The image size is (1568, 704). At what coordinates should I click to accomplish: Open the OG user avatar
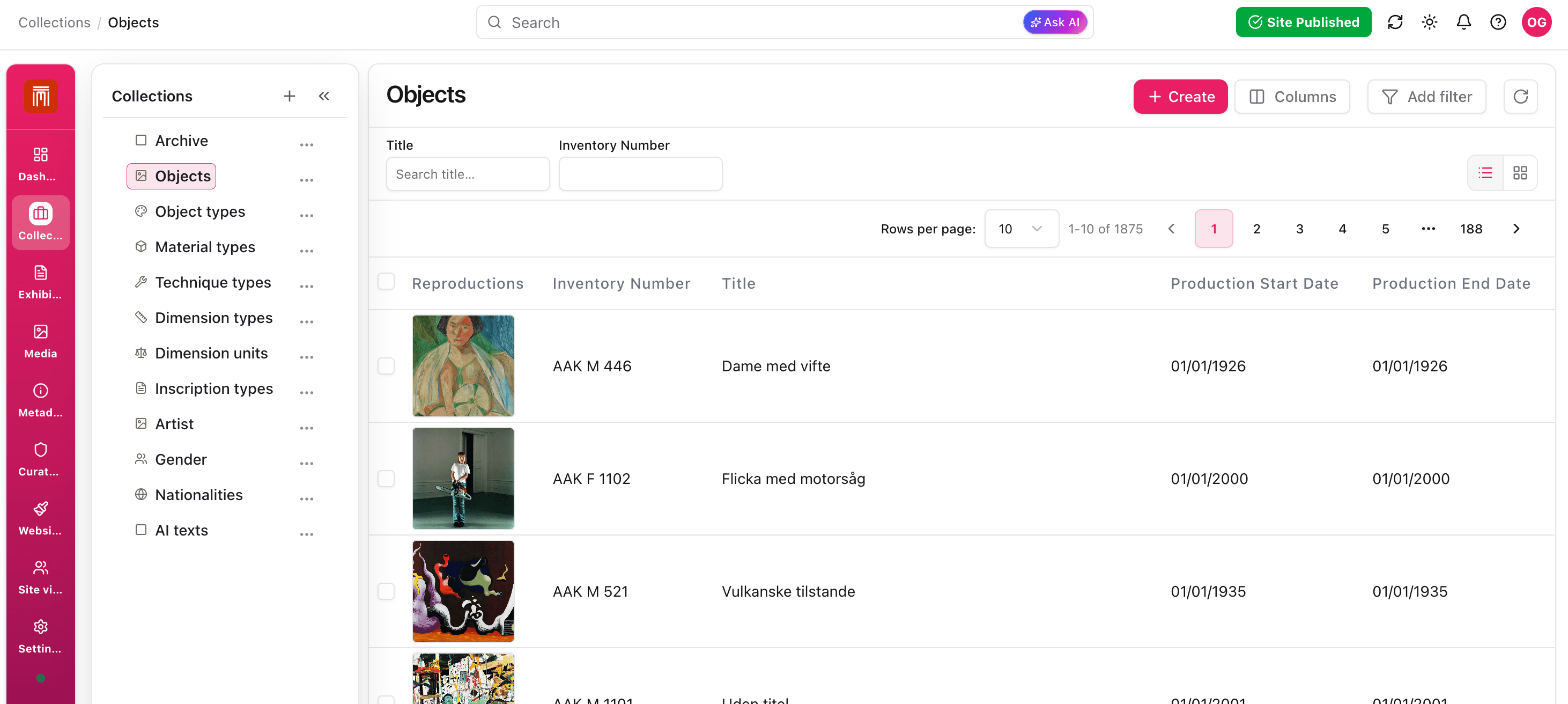click(1536, 23)
